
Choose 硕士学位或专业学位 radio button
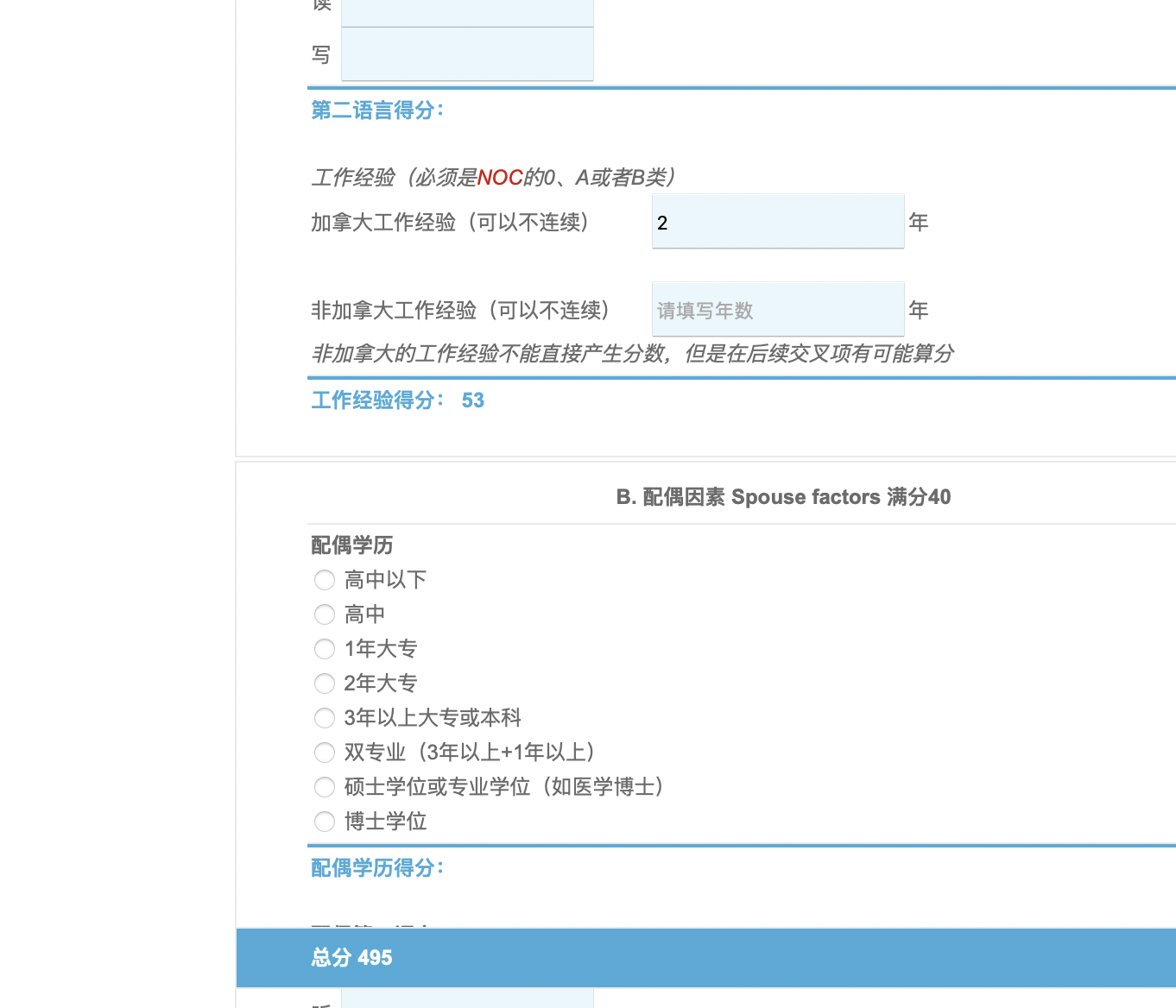(325, 787)
